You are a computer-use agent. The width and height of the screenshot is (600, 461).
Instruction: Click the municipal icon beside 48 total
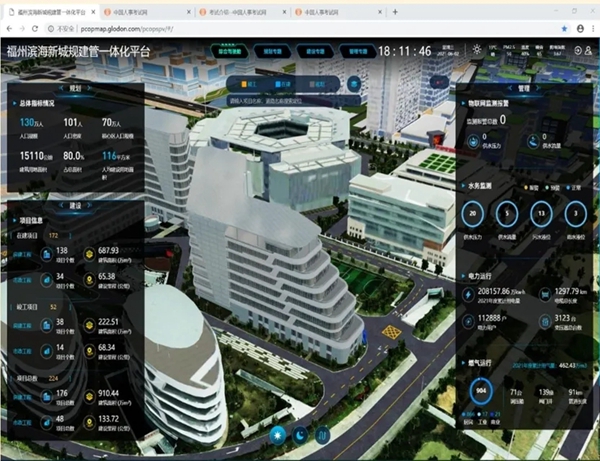point(47,423)
